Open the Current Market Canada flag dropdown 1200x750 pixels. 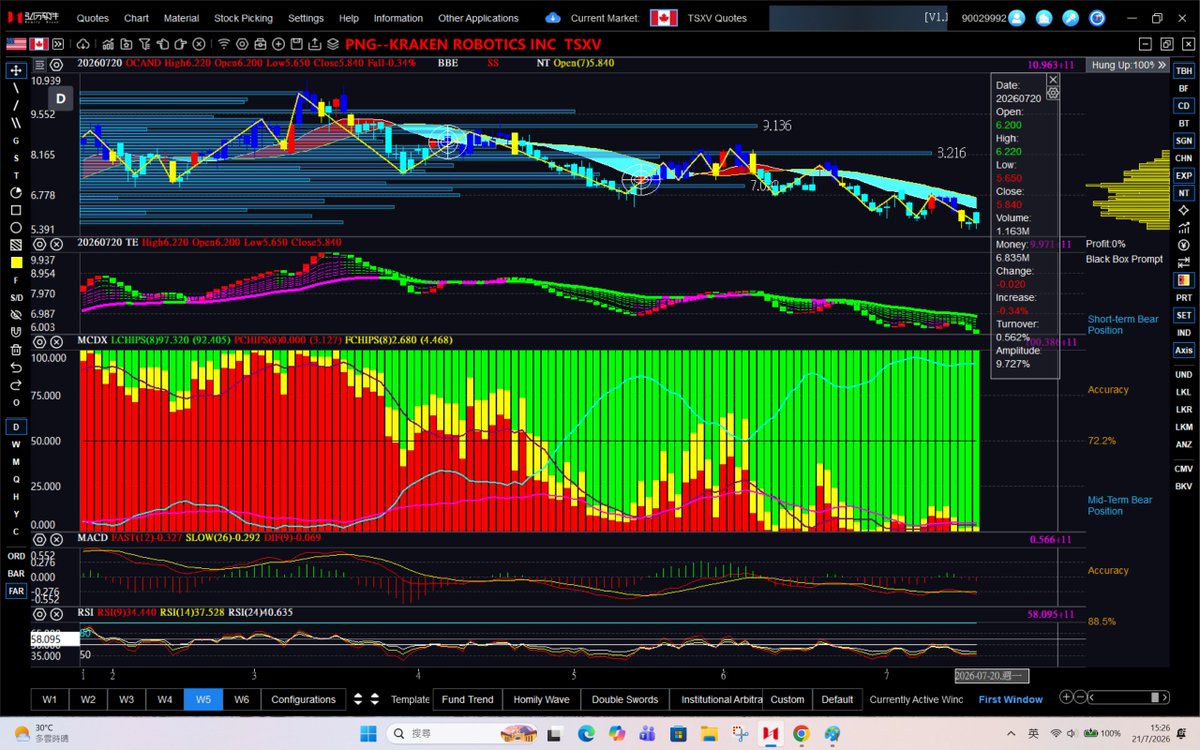[x=663, y=18]
